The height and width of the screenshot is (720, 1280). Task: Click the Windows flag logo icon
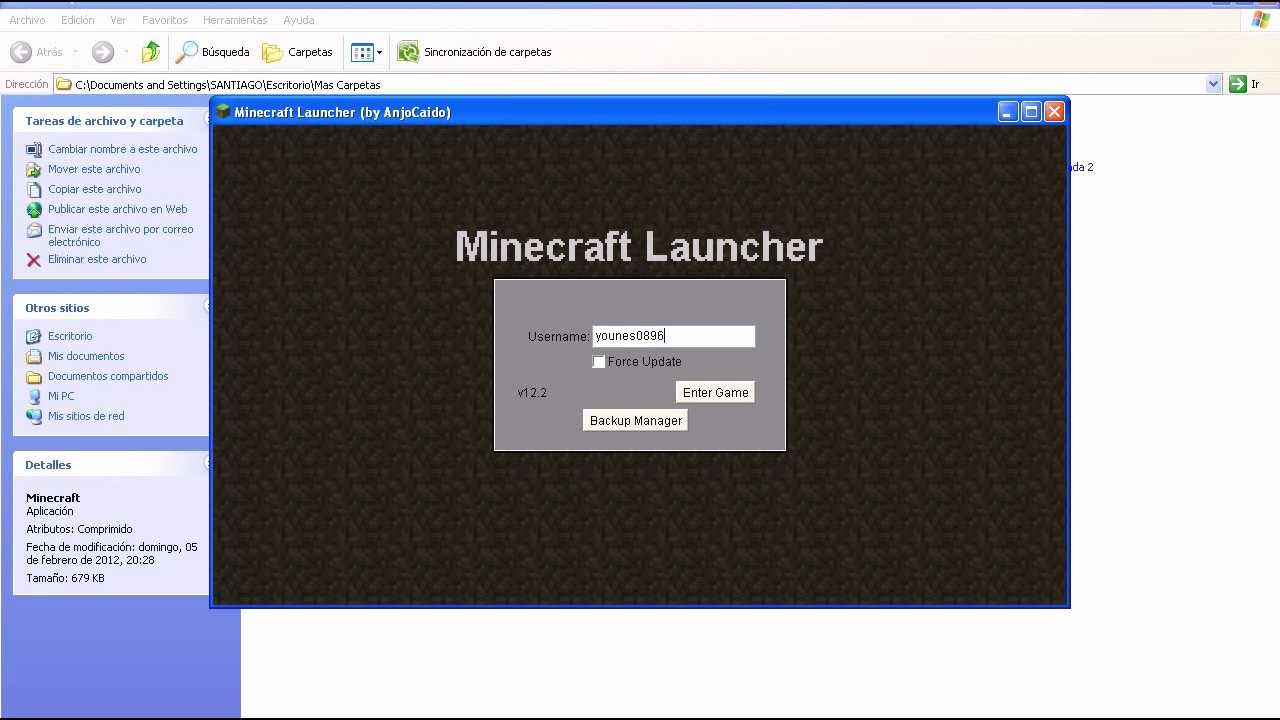(x=1260, y=19)
